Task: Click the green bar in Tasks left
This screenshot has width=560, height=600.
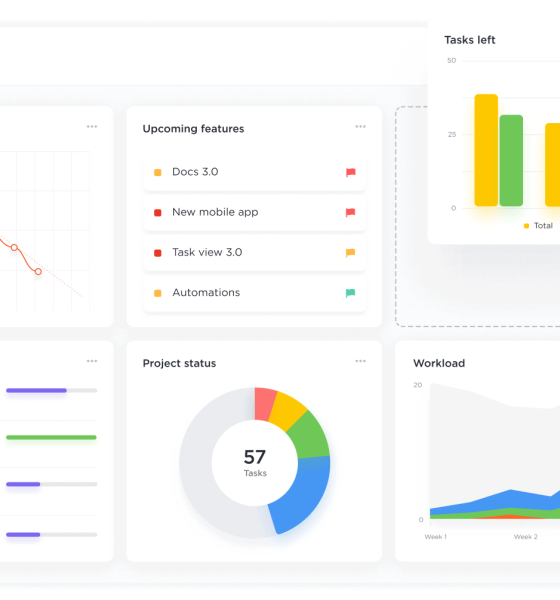Action: [x=511, y=161]
